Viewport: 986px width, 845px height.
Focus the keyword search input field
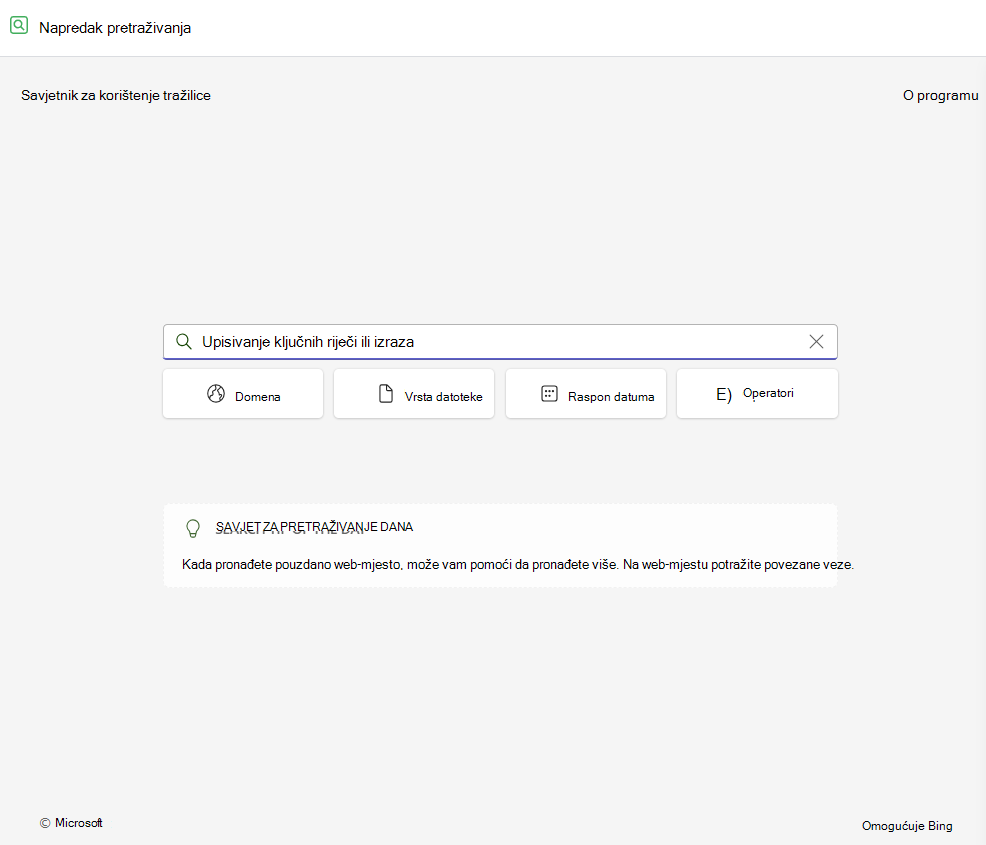tap(500, 341)
